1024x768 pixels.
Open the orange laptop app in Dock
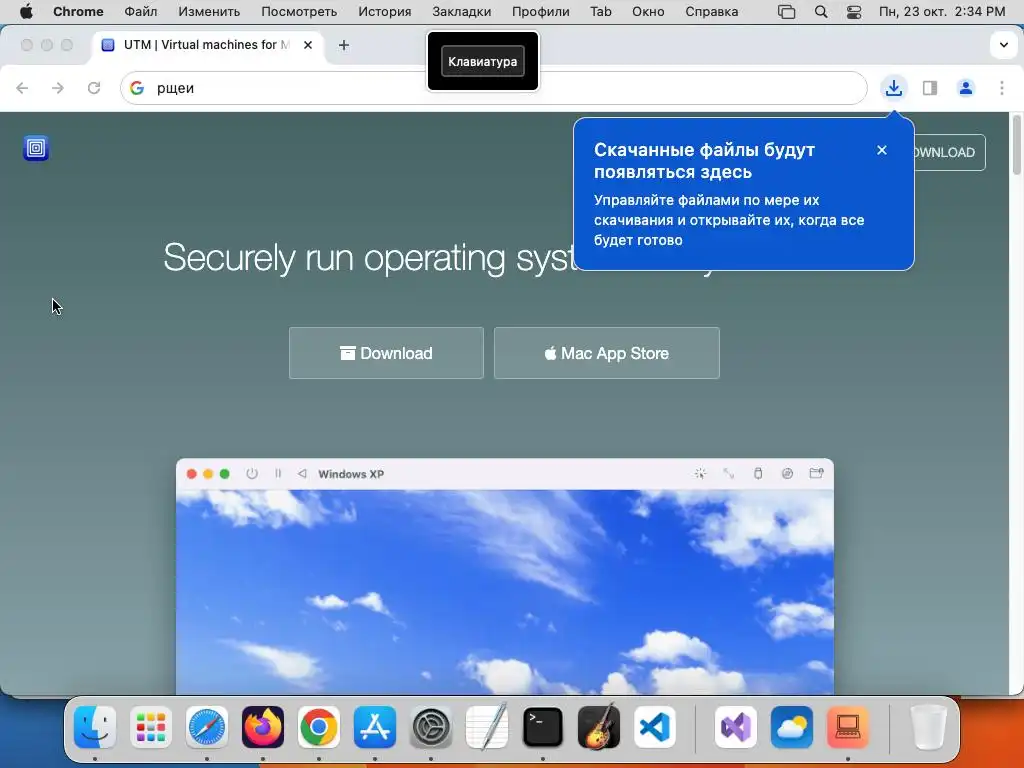pos(848,727)
